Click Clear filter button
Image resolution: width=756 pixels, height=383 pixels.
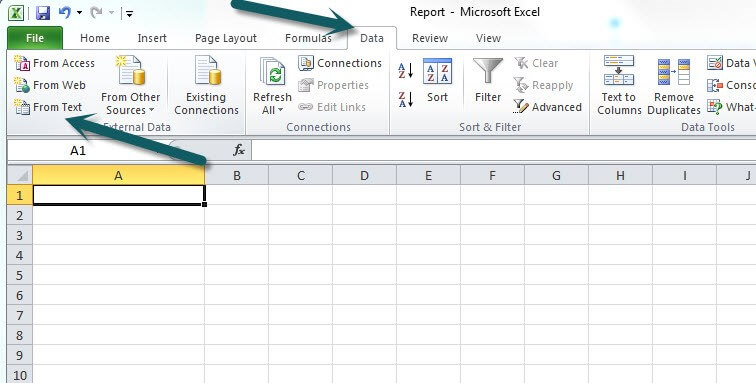[536, 63]
